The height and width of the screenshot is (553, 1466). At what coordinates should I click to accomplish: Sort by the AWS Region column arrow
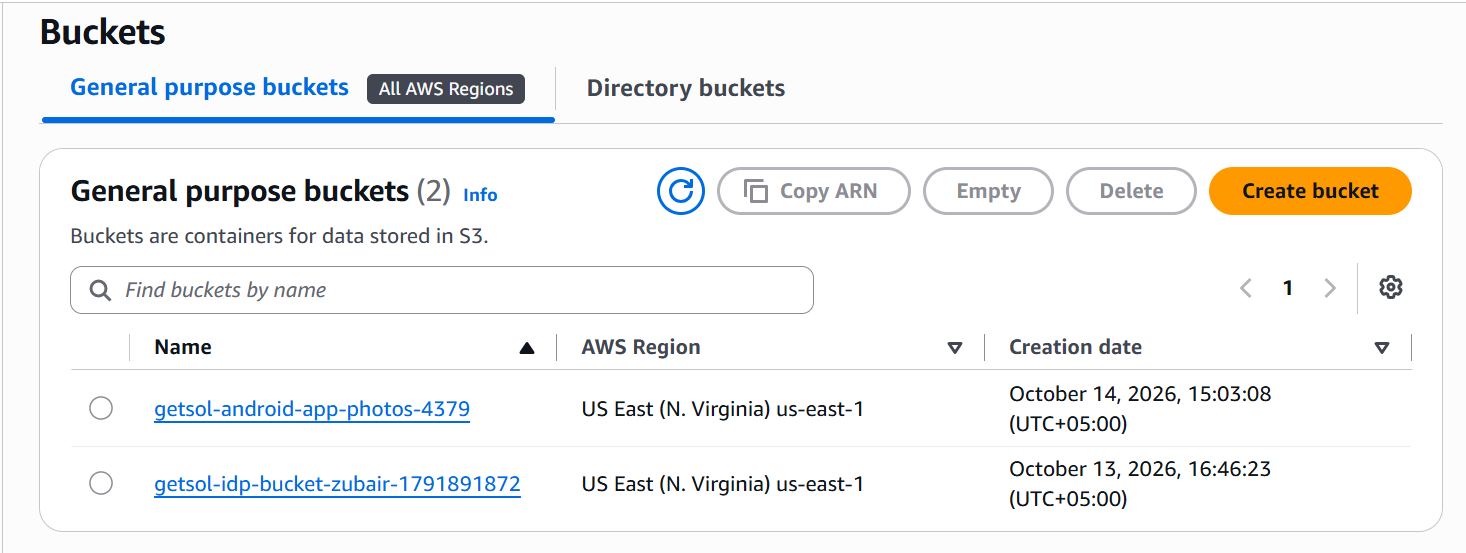click(955, 348)
